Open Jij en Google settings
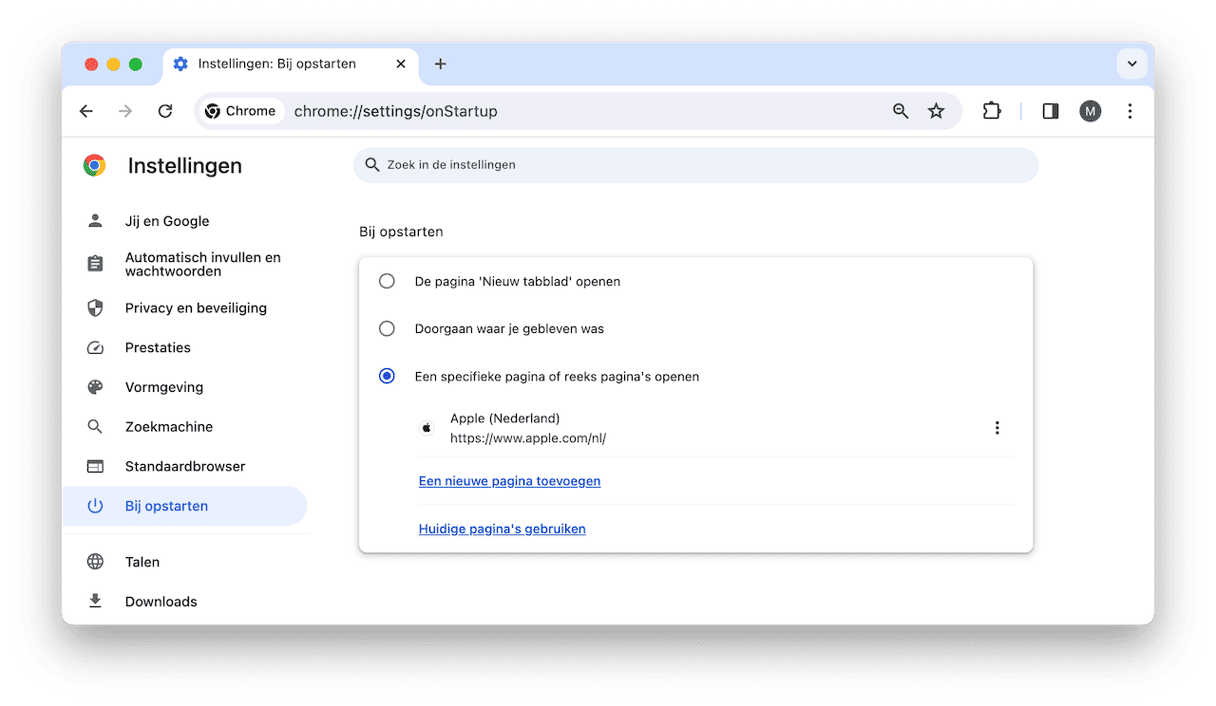This screenshot has height=706, width=1216. 185,221
